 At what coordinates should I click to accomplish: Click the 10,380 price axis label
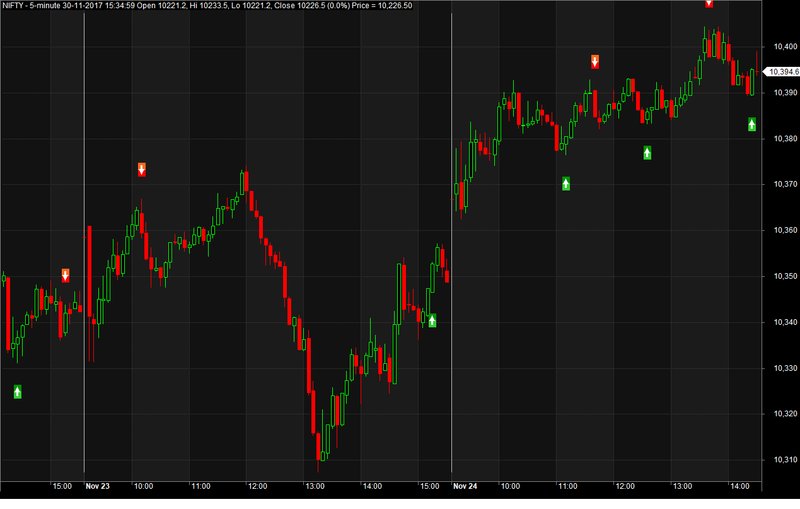click(785, 139)
